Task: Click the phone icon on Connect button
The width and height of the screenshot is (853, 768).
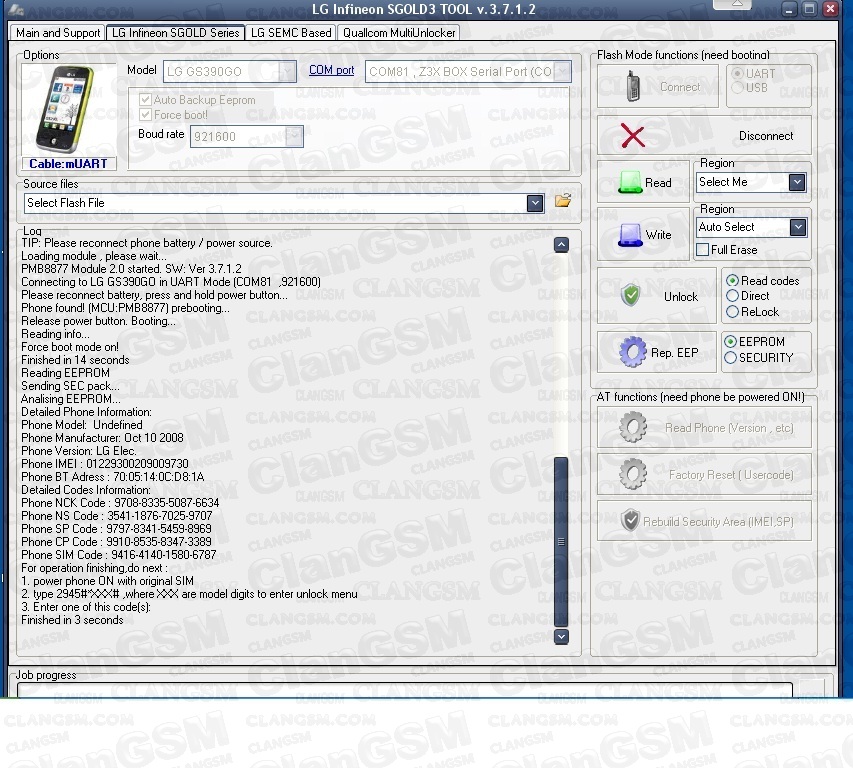Action: [632, 86]
